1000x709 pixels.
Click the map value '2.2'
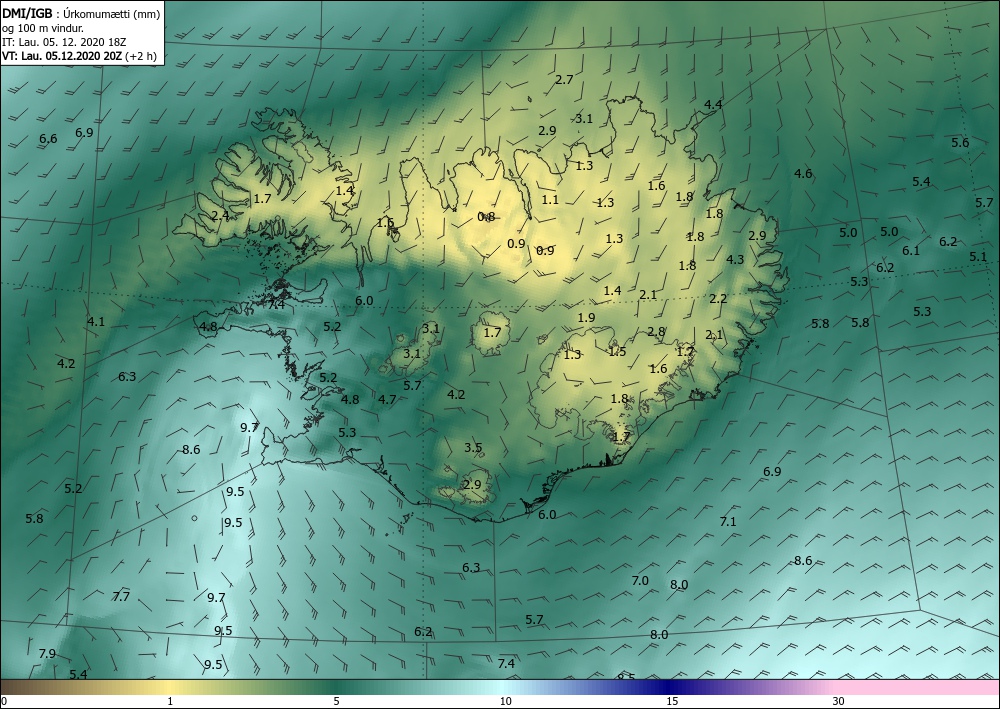pyautogui.click(x=718, y=298)
